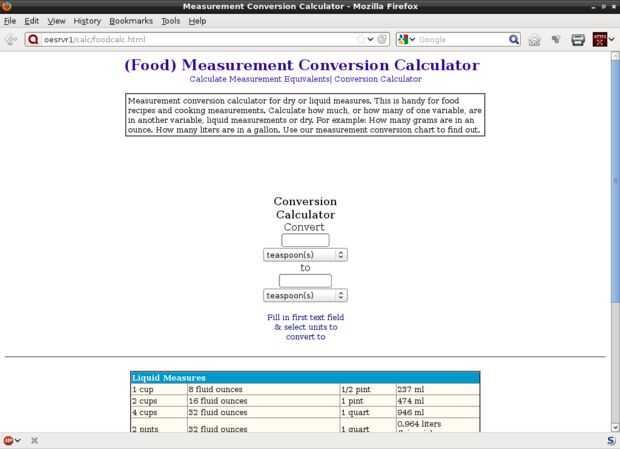Click the bookmark star in address bar
This screenshot has height=449, width=620.
click(360, 40)
